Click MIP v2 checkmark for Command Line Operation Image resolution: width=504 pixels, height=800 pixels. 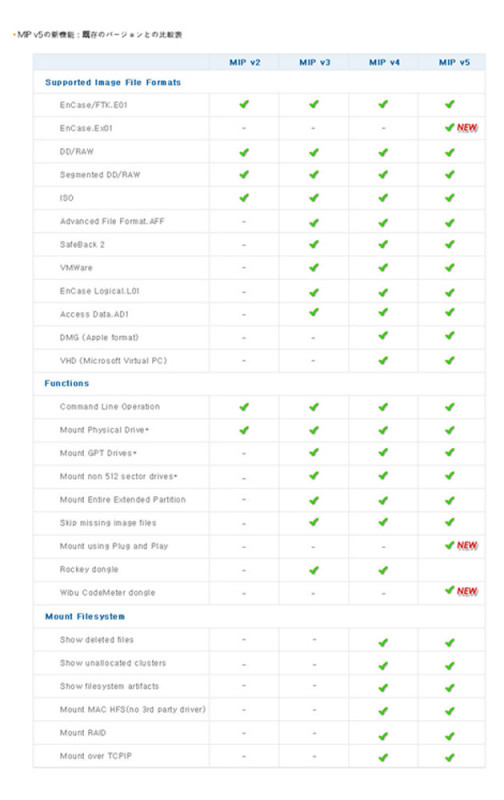[244, 407]
